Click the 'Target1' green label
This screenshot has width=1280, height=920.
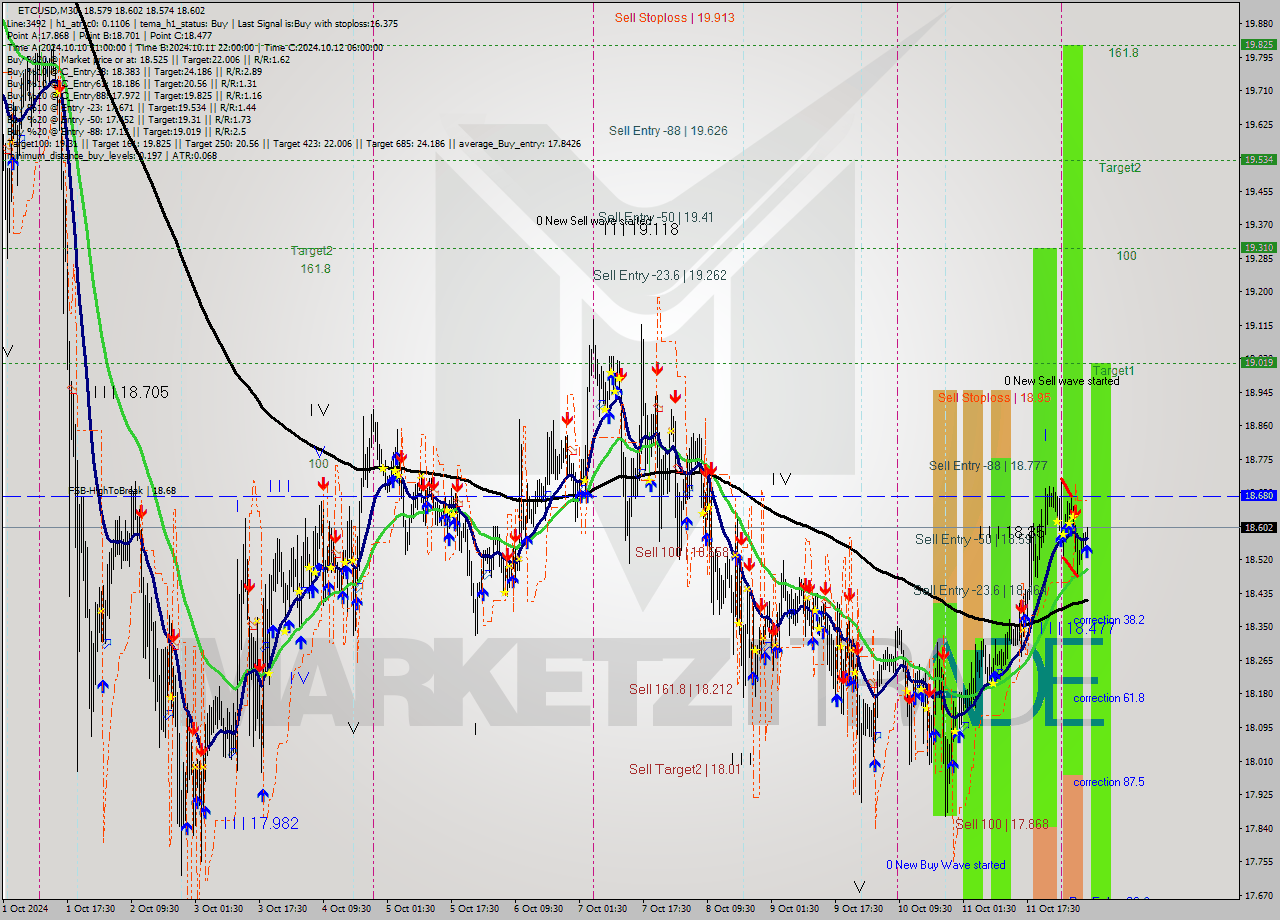point(1113,370)
